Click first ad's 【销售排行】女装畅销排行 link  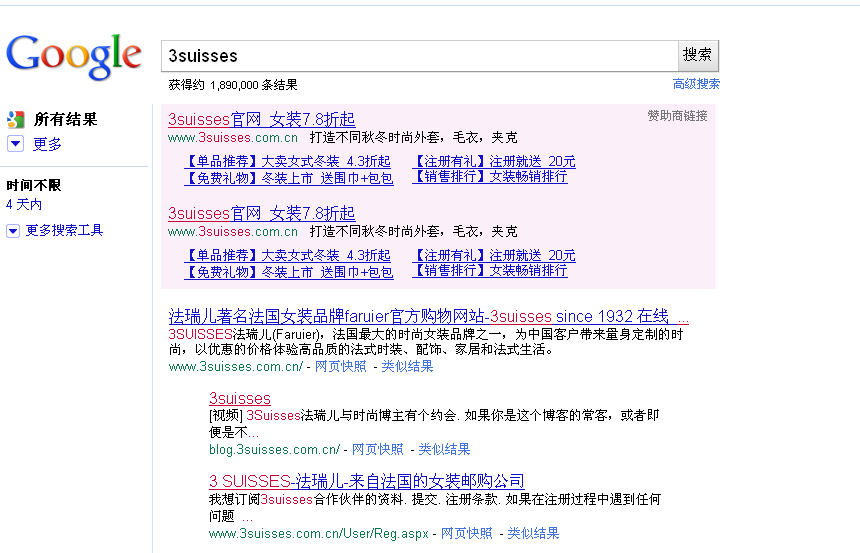[490, 177]
